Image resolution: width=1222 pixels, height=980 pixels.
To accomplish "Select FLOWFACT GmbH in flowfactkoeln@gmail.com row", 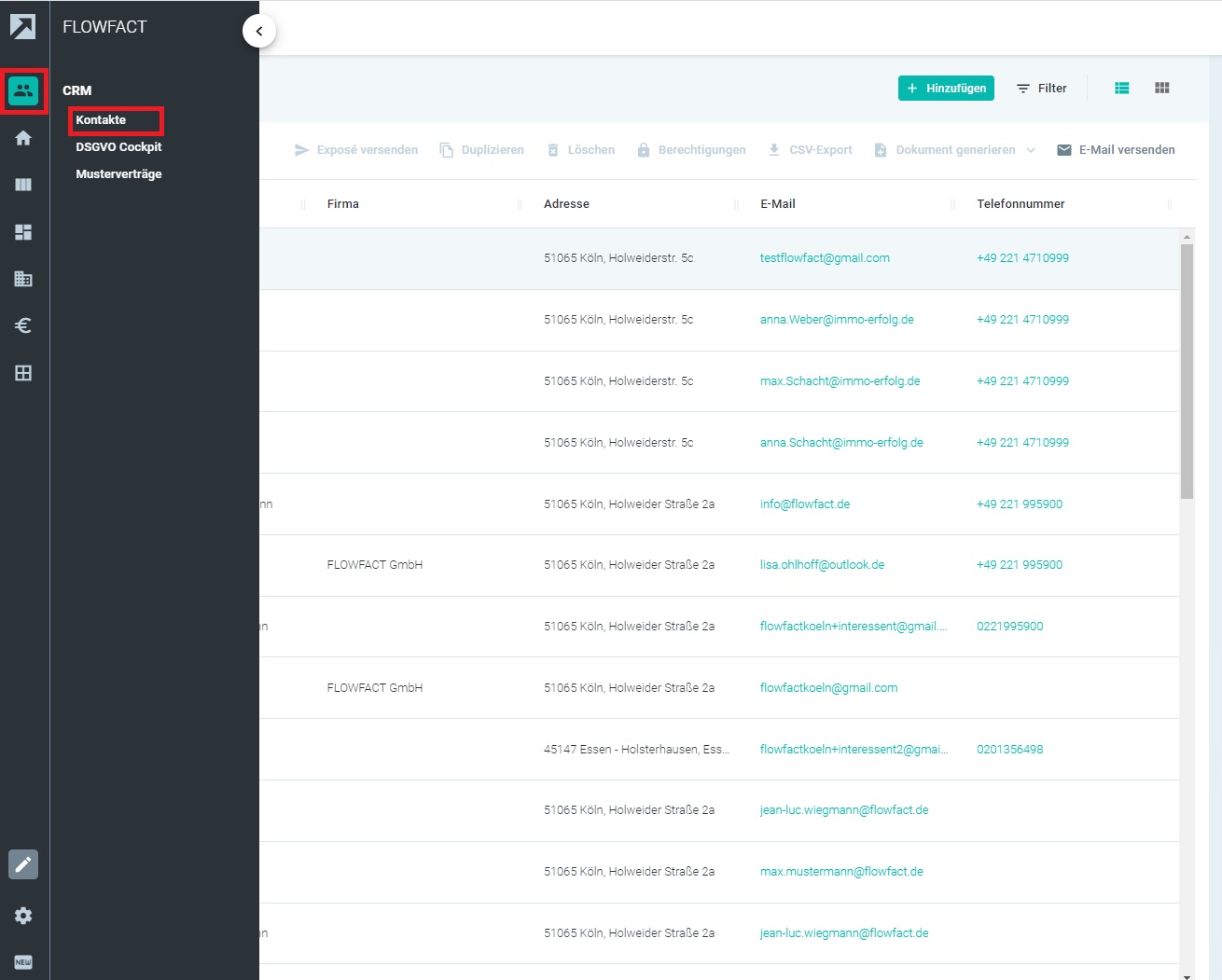I will (x=375, y=687).
